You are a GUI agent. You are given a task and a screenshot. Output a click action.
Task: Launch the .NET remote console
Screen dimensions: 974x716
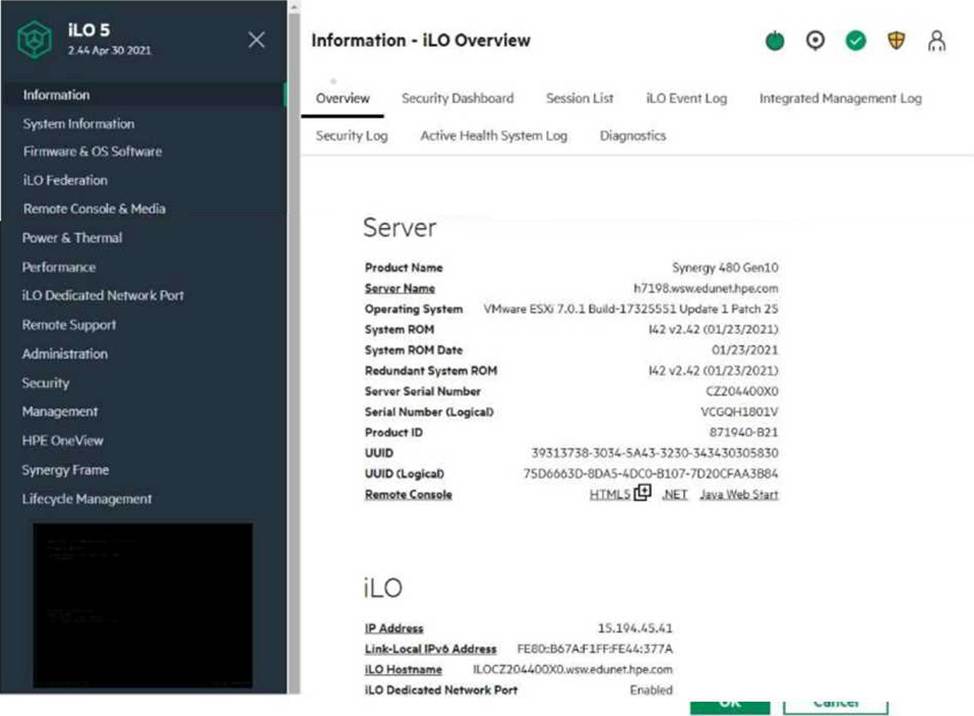pyautogui.click(x=675, y=494)
